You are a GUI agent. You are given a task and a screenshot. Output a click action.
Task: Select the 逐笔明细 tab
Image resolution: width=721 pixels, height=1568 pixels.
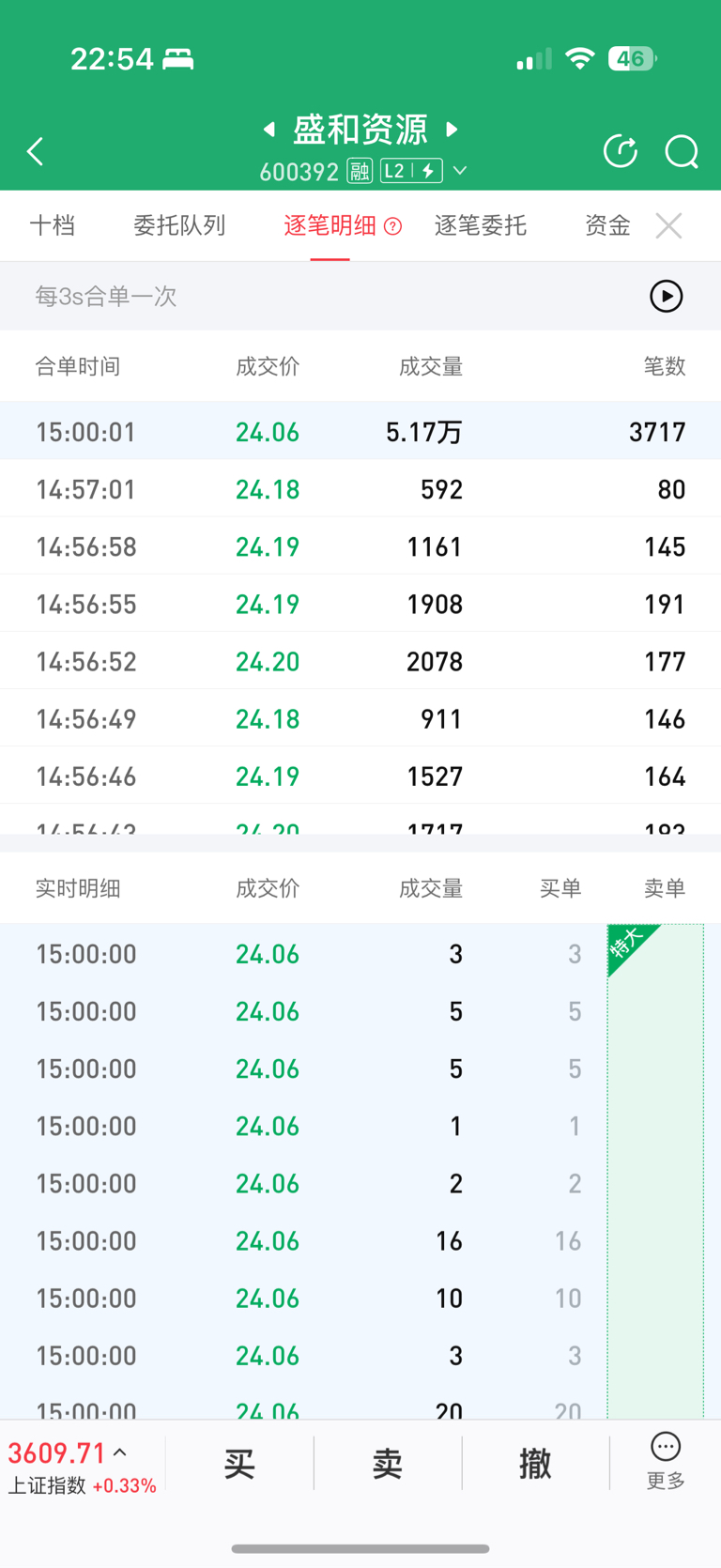coord(330,225)
